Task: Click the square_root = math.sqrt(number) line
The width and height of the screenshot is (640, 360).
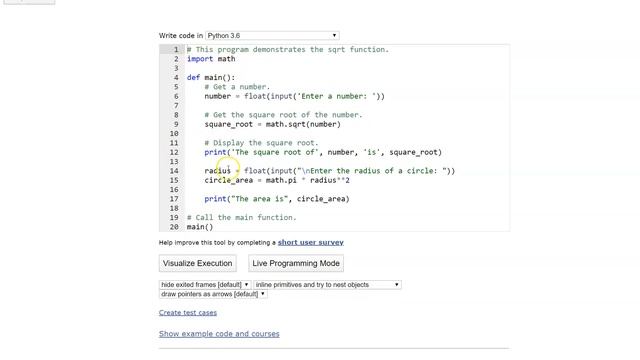Action: pos(273,124)
